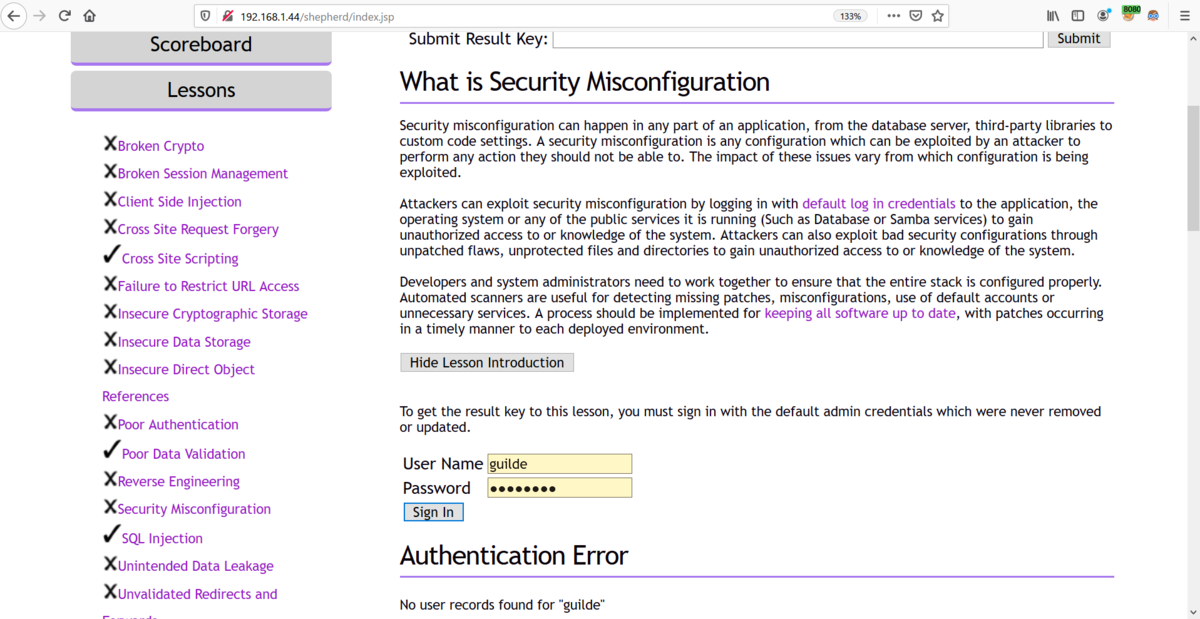The width and height of the screenshot is (1200, 619).
Task: Bookmark this page with star
Action: tap(937, 16)
